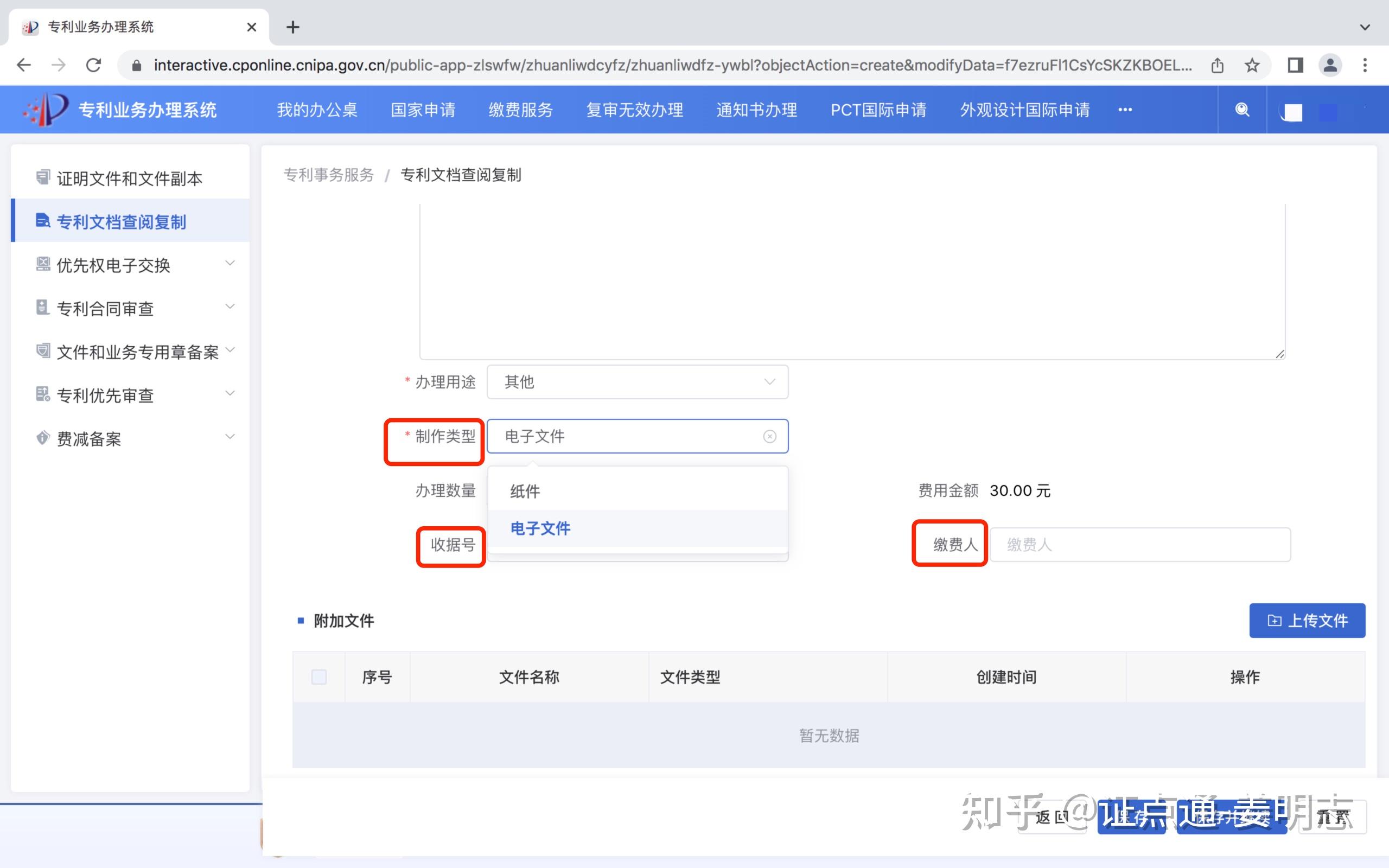Click the search icon in blue header
Image resolution: width=1389 pixels, height=868 pixels.
tap(1242, 110)
